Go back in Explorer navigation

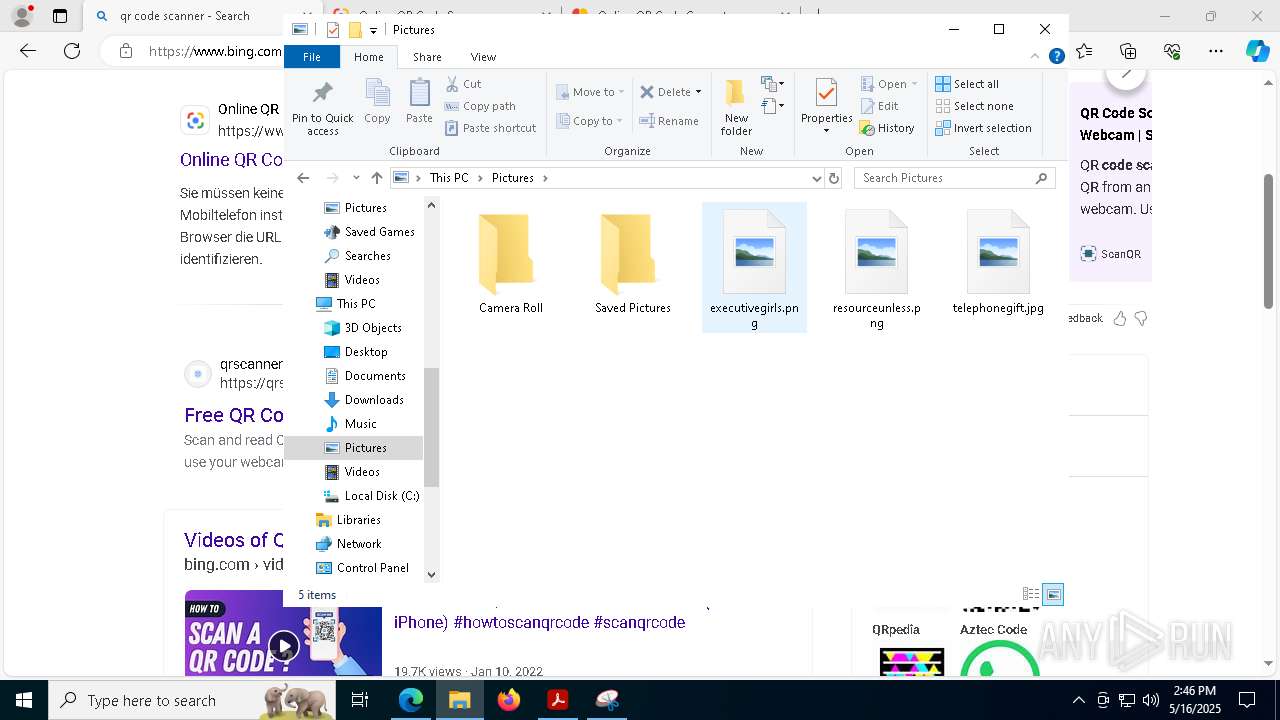coord(303,178)
